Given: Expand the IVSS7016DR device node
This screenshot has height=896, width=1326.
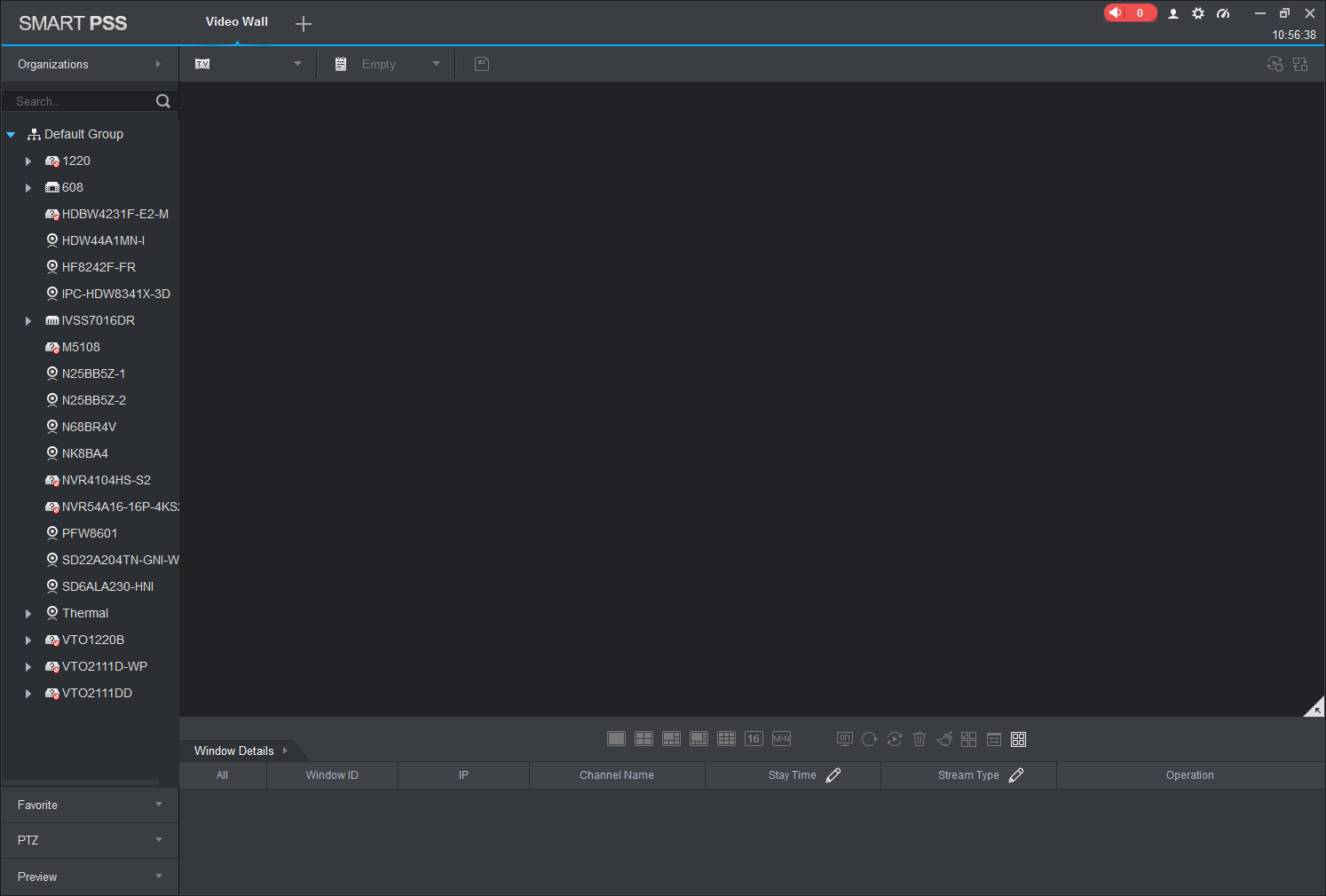Looking at the screenshot, I should click(28, 321).
